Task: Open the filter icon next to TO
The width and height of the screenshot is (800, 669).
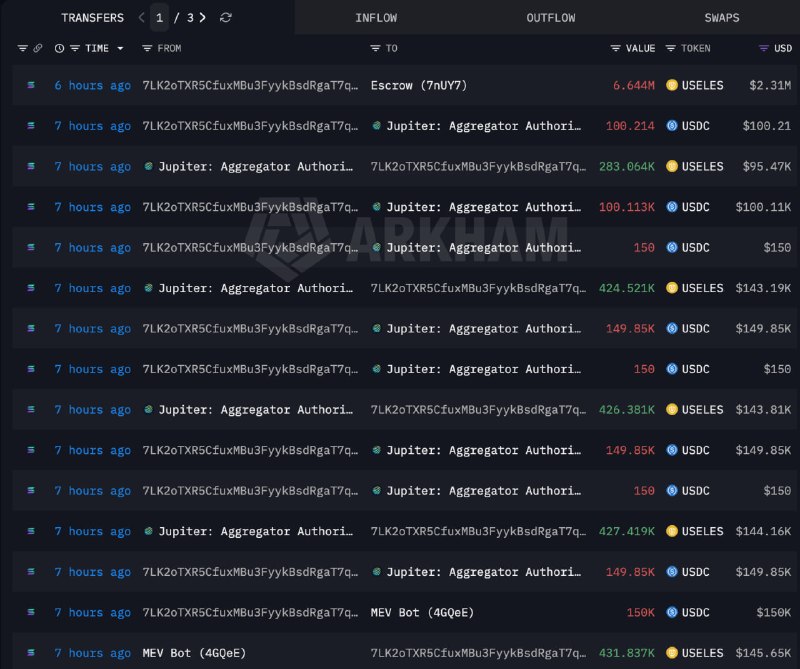Action: (375, 48)
